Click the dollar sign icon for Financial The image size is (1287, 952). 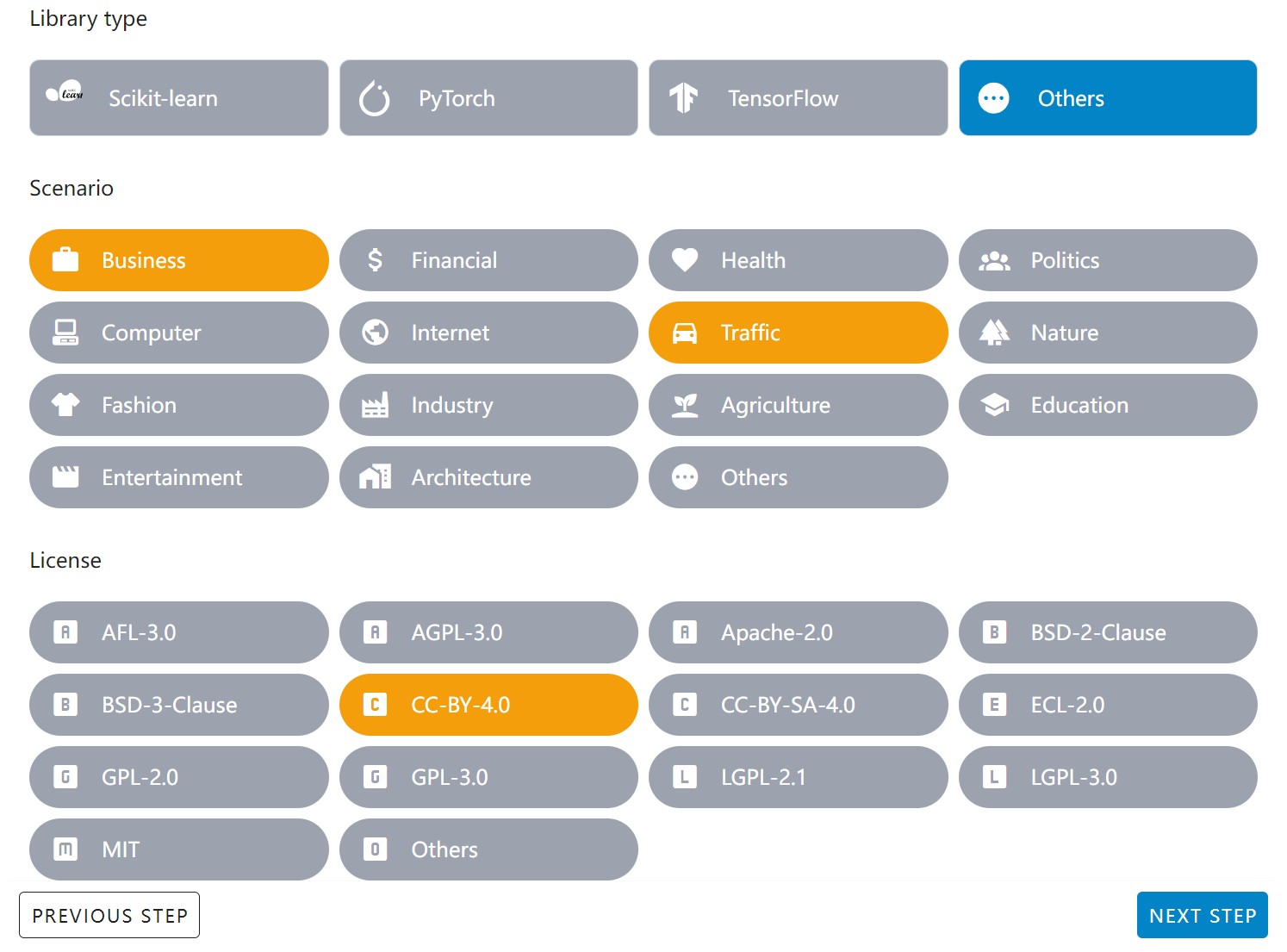(x=375, y=260)
